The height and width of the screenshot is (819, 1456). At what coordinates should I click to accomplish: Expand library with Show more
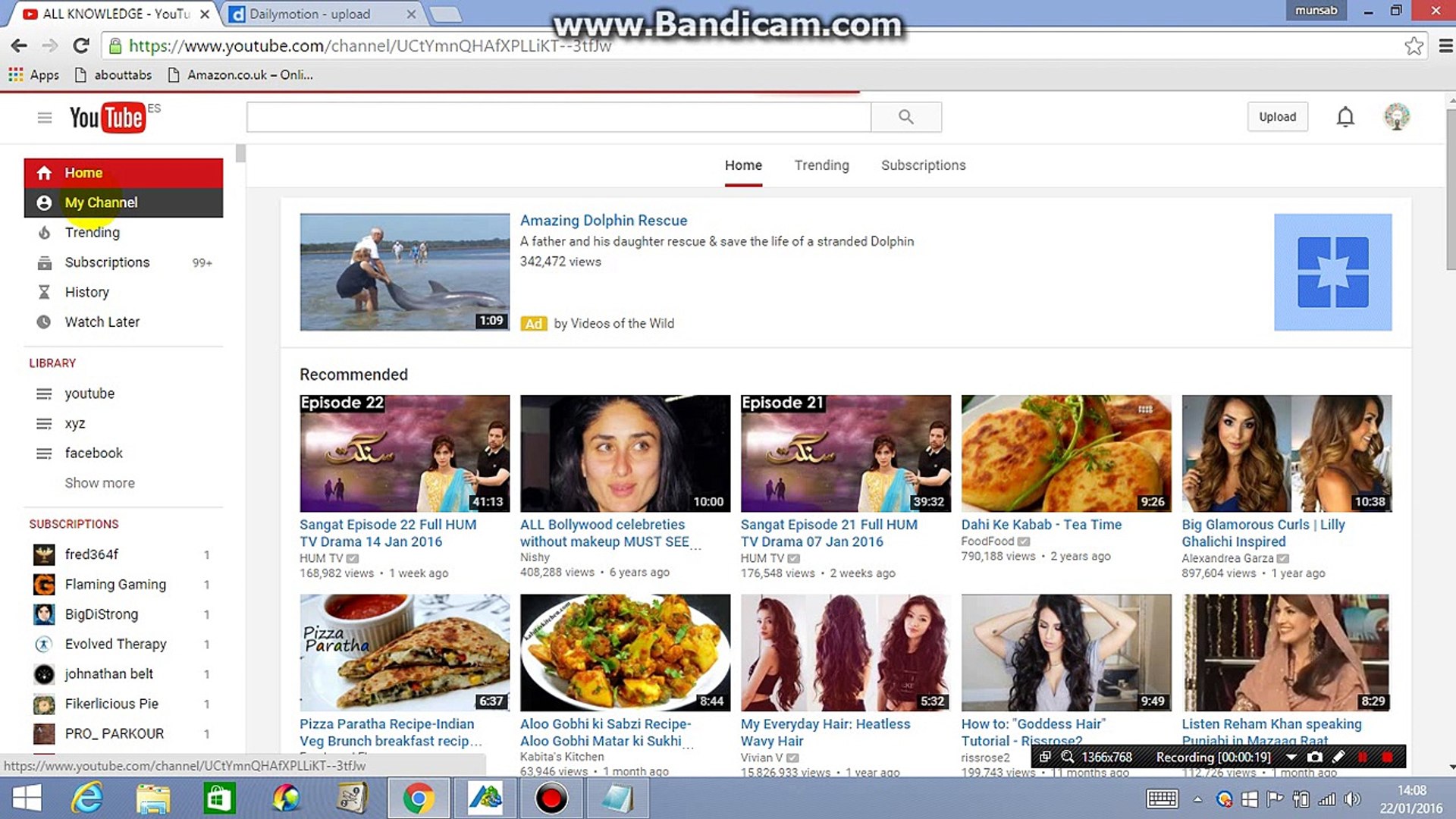point(99,483)
